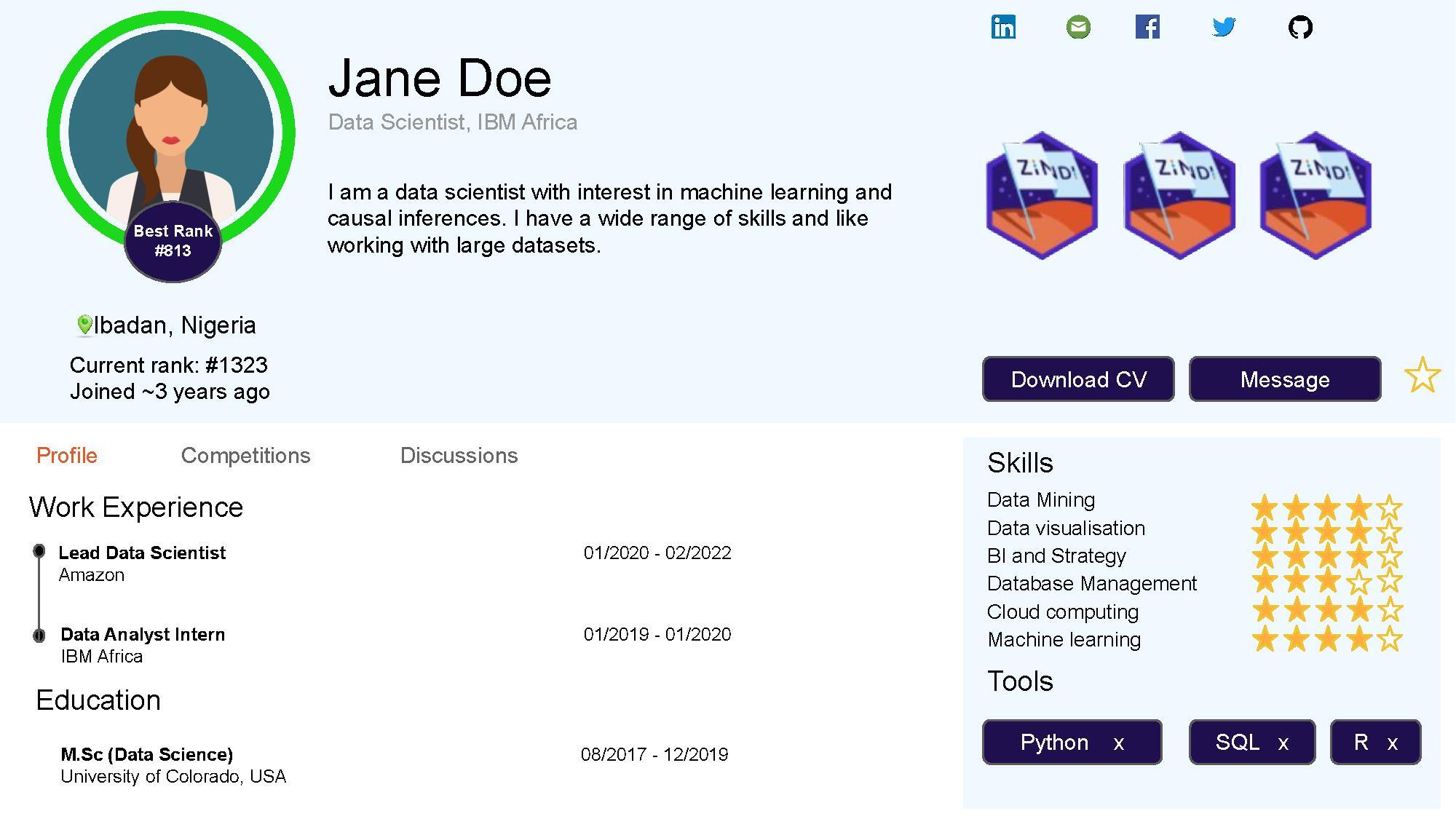Open the LinkedIn profile icon
The height and width of the screenshot is (819, 1456).
[x=1003, y=28]
